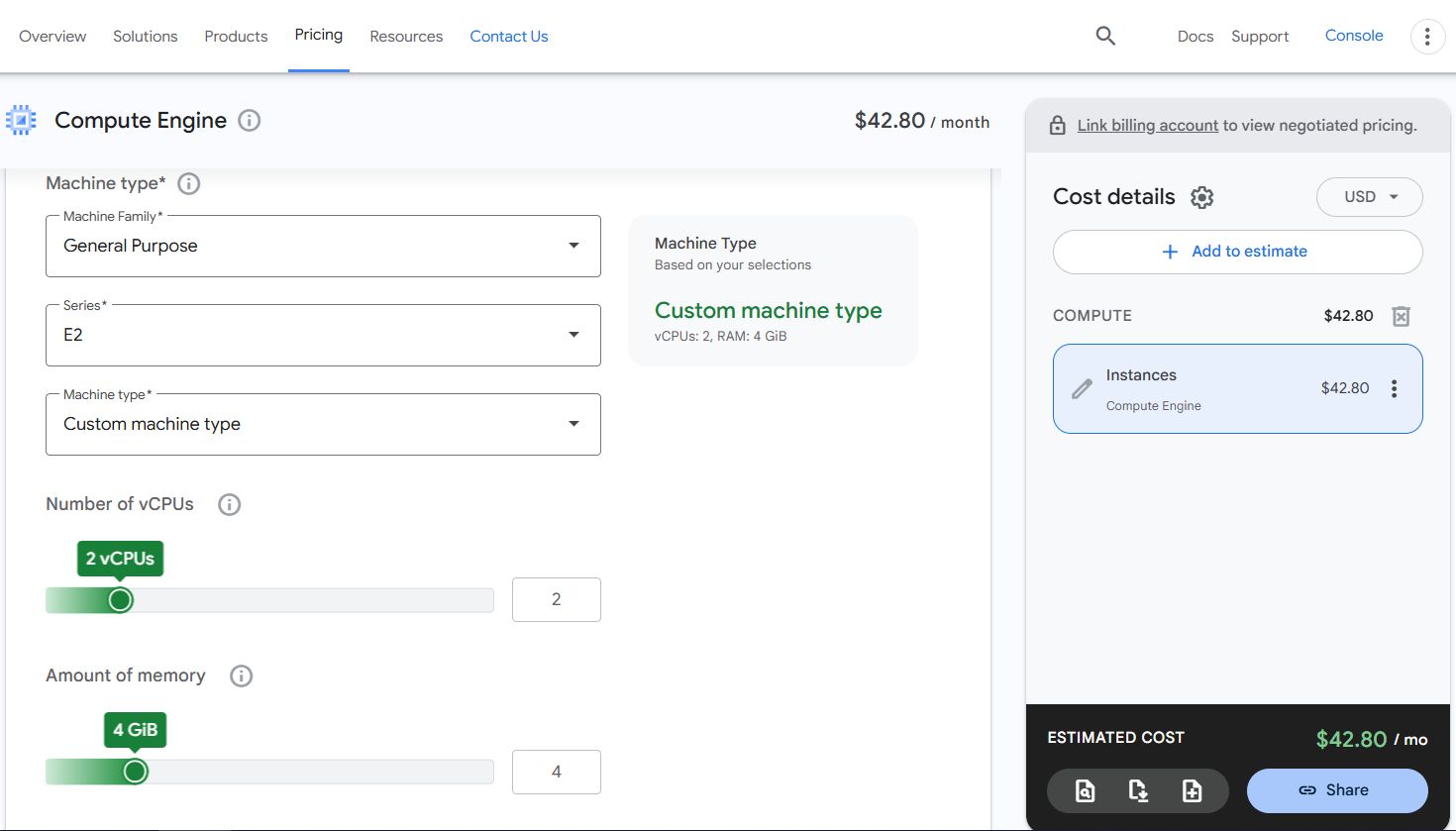Click the search magnifier icon in header
This screenshot has height=831, width=1456.
coord(1105,37)
